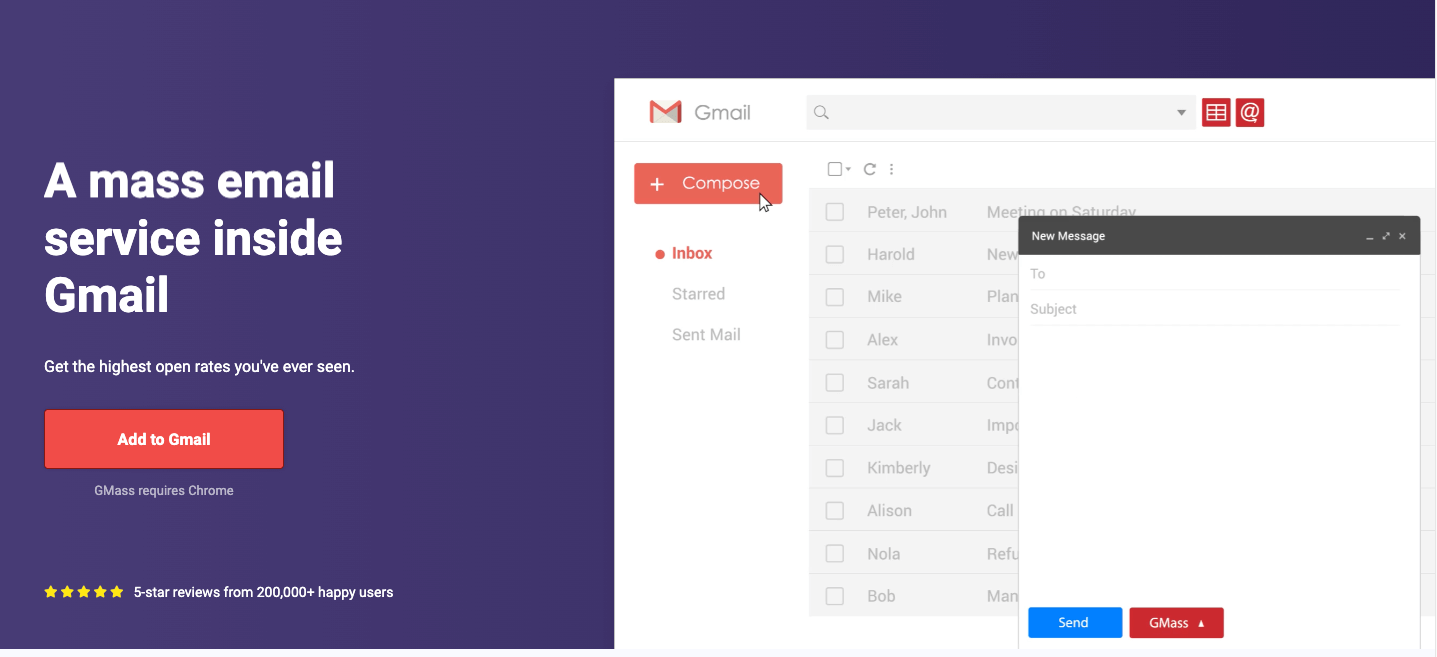This screenshot has width=1437, height=657.
Task: Click the Gmail logo icon
Action: click(664, 112)
